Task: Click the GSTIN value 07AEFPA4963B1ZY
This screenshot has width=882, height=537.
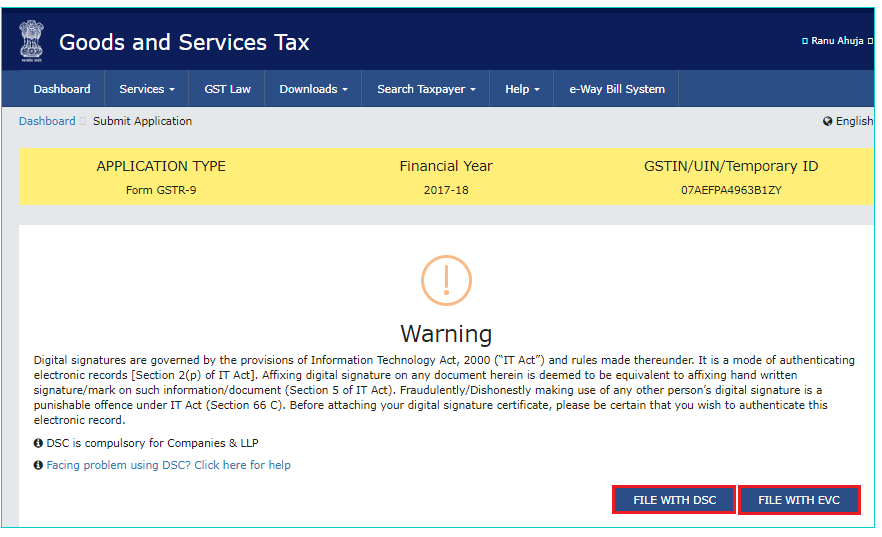Action: pyautogui.click(x=731, y=190)
